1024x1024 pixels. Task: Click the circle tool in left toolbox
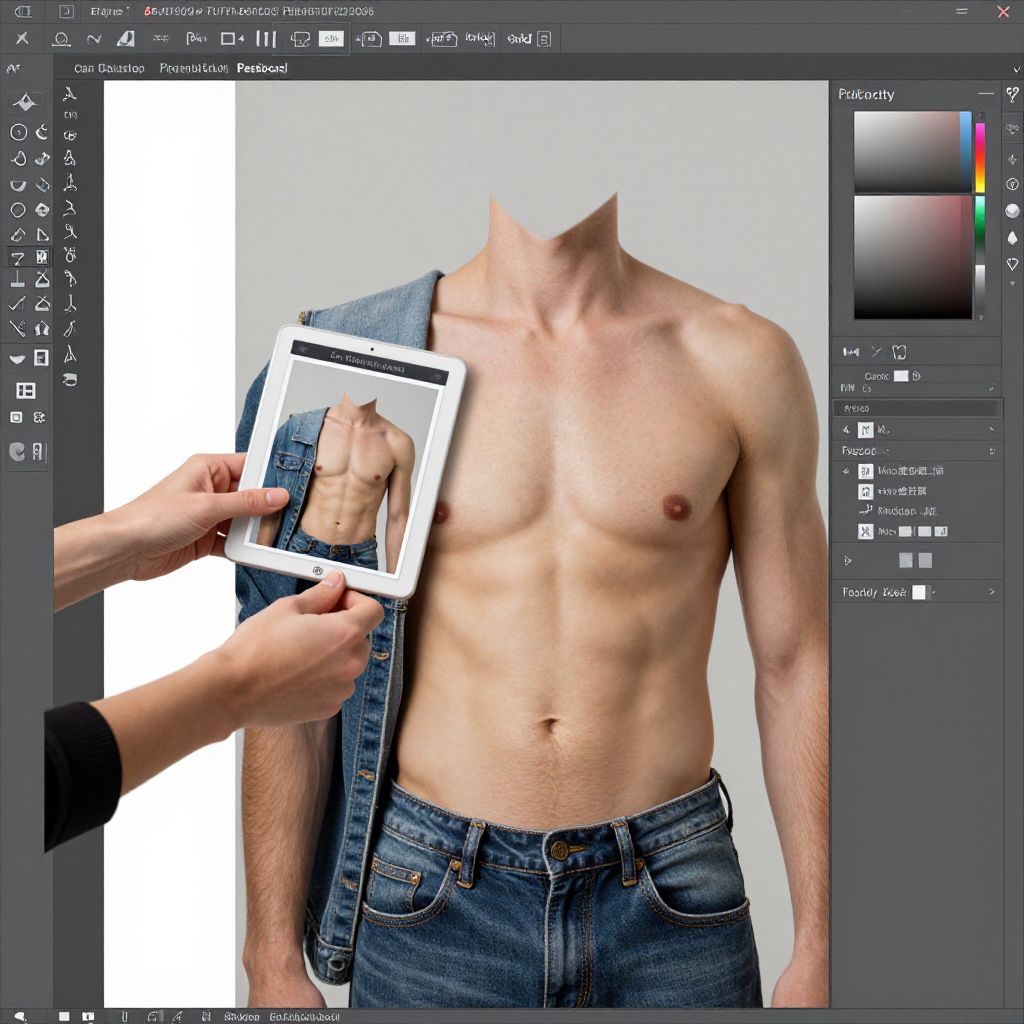pyautogui.click(x=18, y=210)
